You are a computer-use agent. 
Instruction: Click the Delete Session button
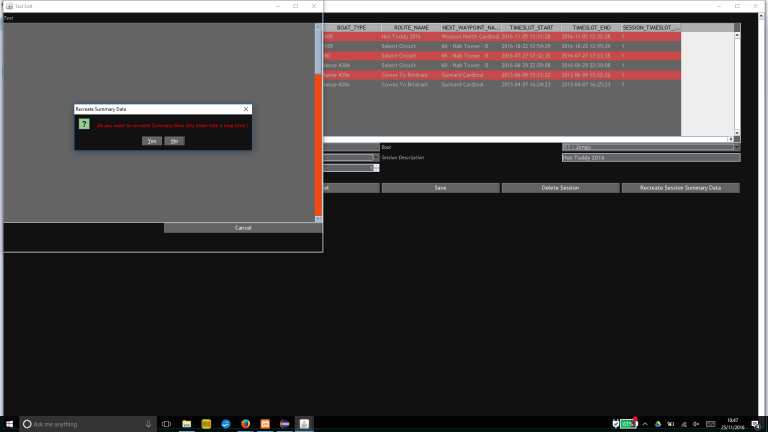[560, 188]
